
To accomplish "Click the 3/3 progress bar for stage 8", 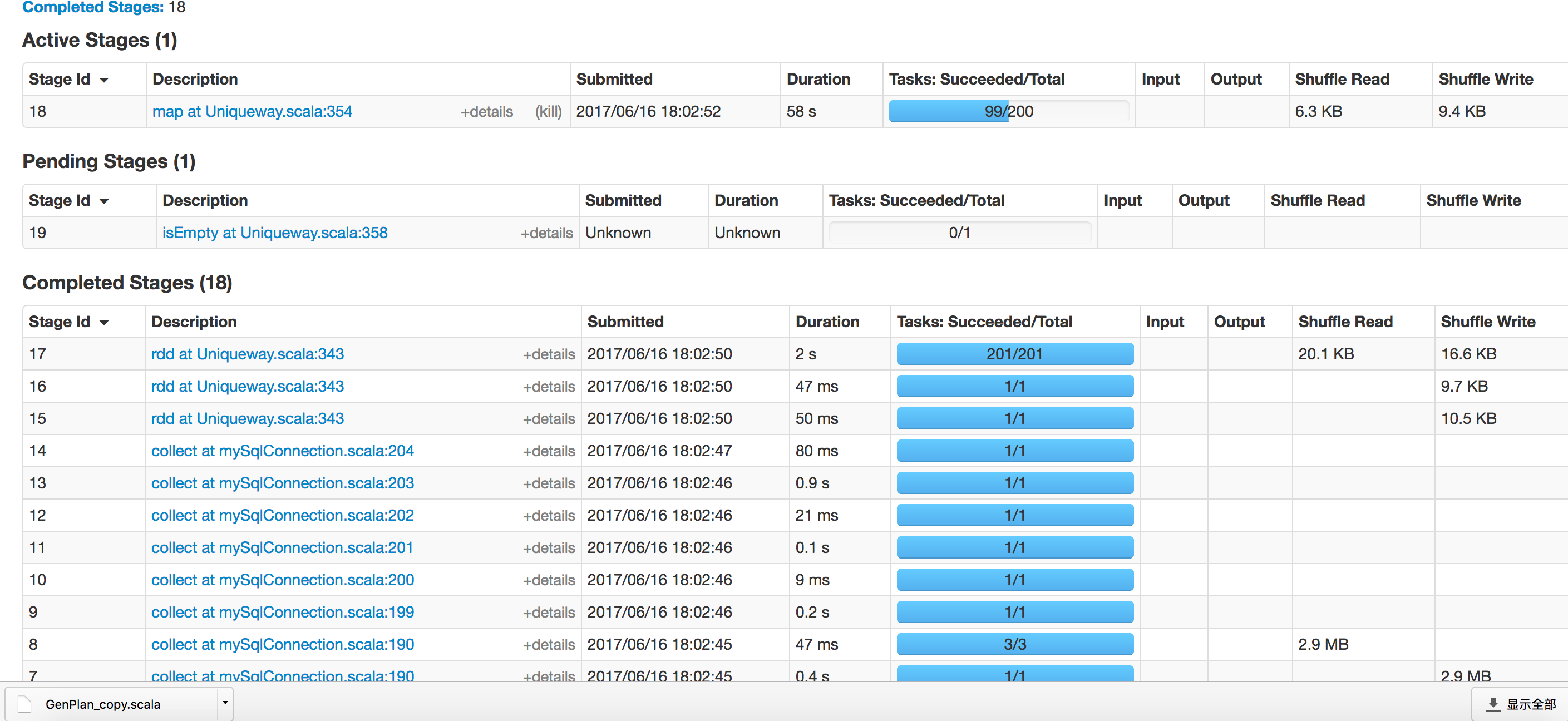I will pos(1015,644).
